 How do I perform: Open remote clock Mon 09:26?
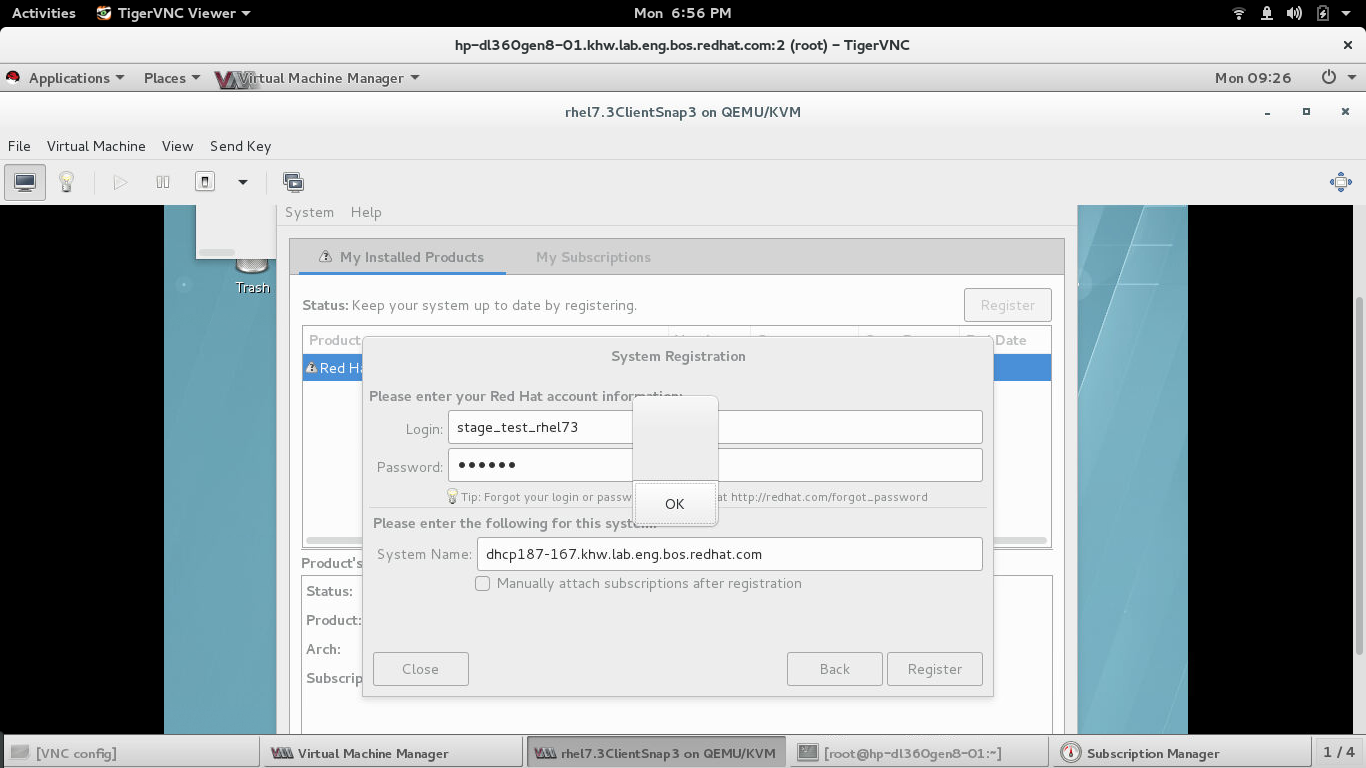[x=1253, y=78]
